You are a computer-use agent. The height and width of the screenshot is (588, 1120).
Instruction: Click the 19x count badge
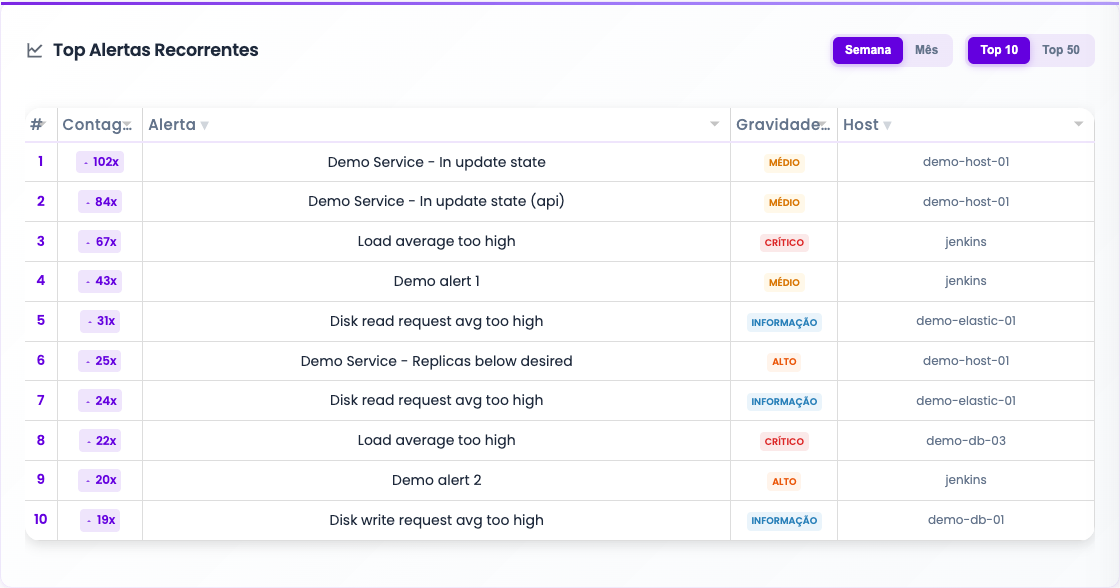[x=100, y=520]
